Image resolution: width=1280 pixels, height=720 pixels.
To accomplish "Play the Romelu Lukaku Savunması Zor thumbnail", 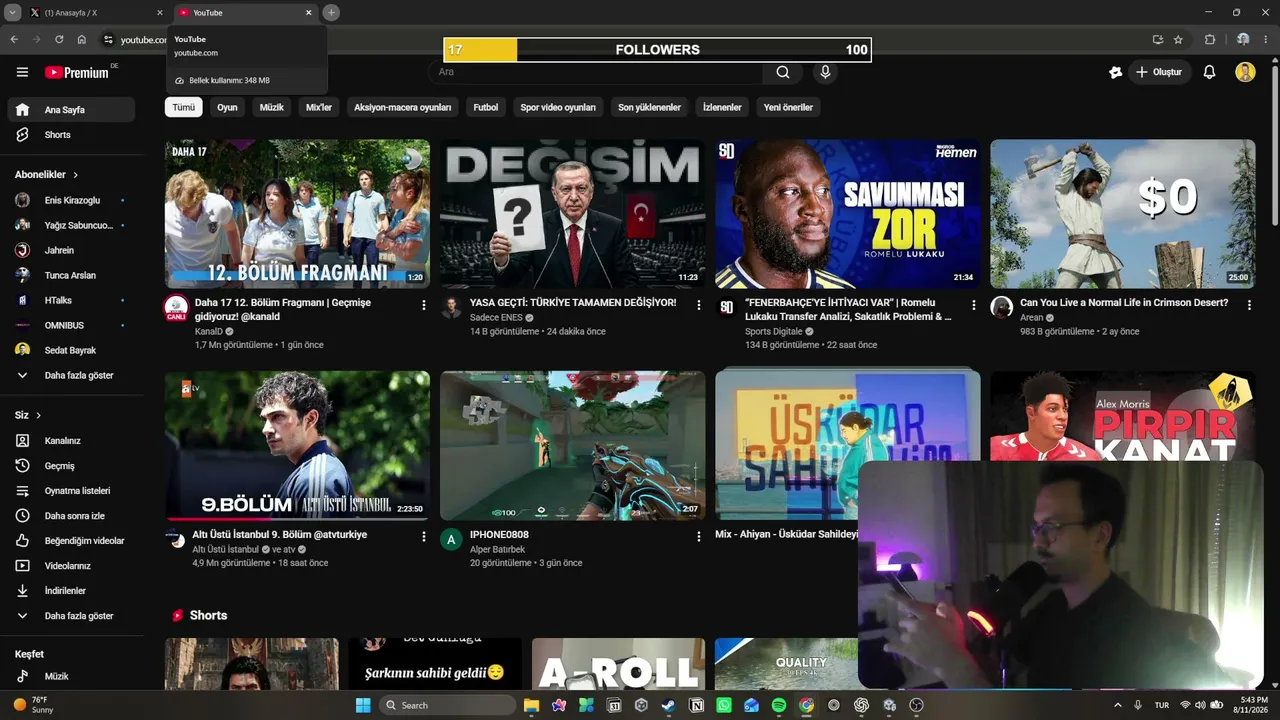I will 848,214.
